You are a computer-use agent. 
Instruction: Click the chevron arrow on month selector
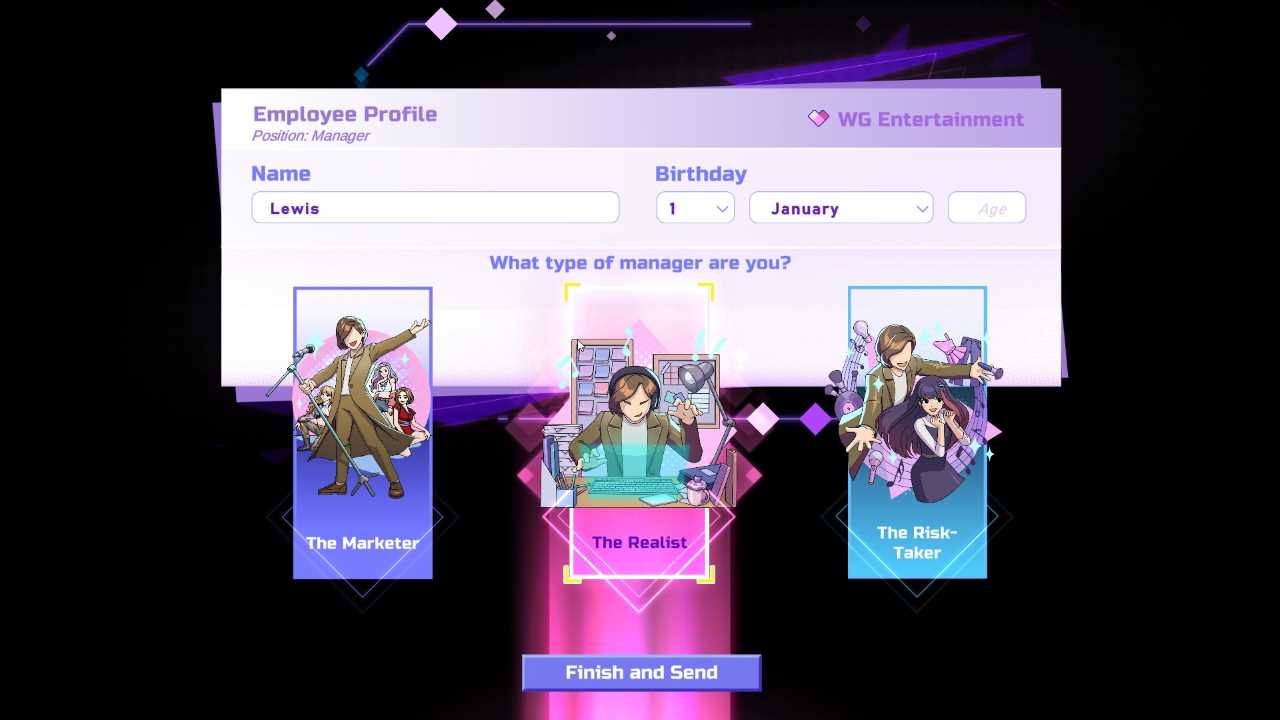(922, 209)
